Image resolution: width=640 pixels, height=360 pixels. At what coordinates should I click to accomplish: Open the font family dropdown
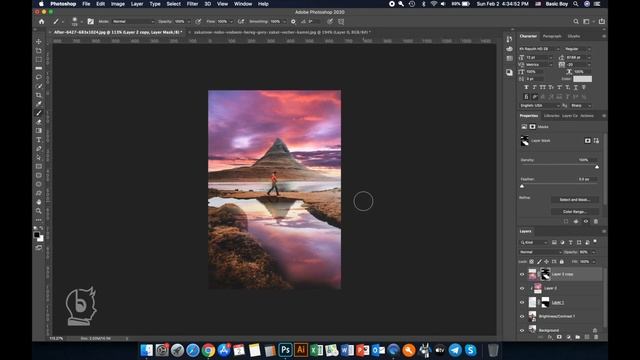pyautogui.click(x=539, y=49)
